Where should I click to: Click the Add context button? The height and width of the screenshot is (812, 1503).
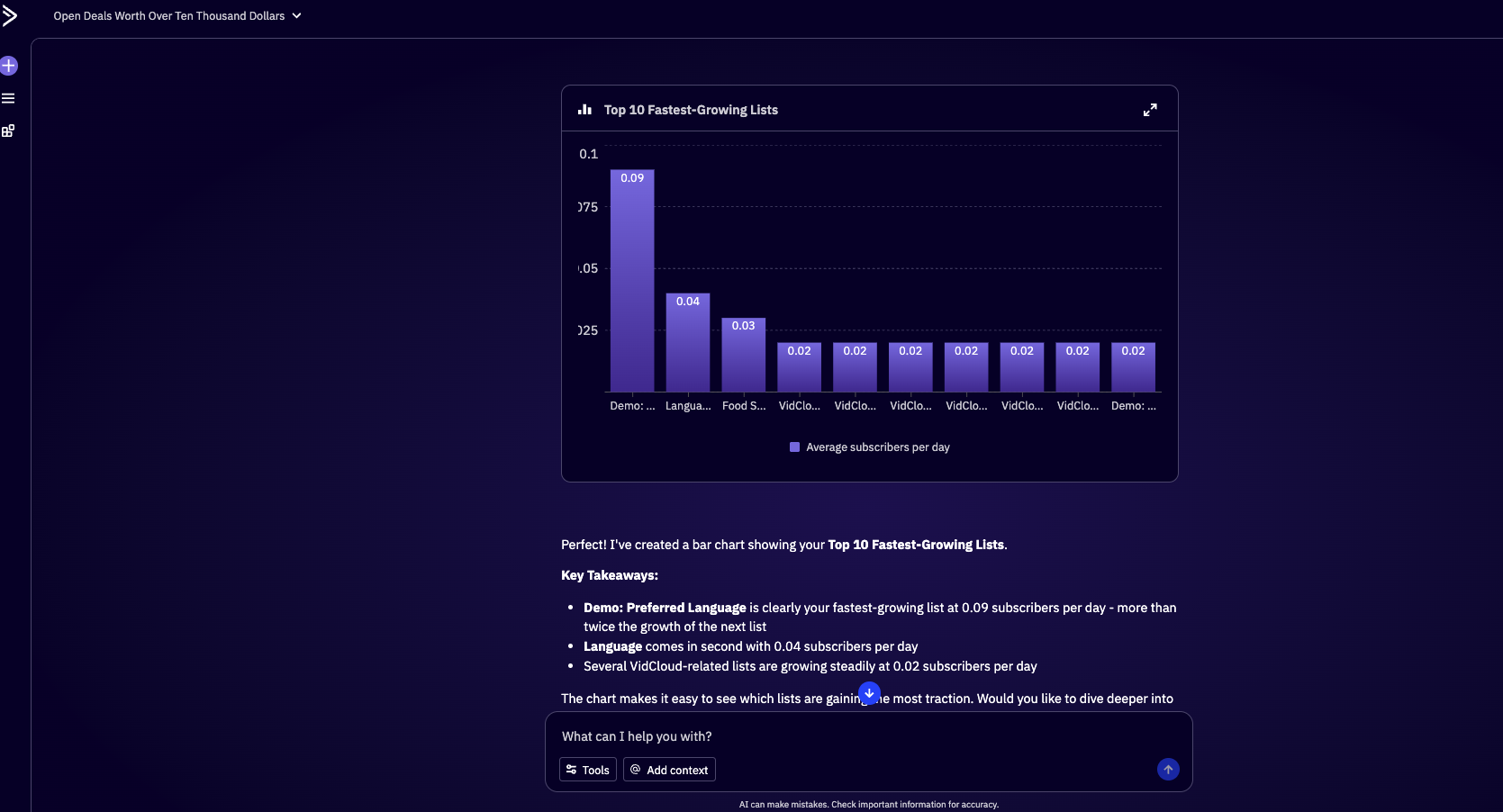[x=668, y=770]
